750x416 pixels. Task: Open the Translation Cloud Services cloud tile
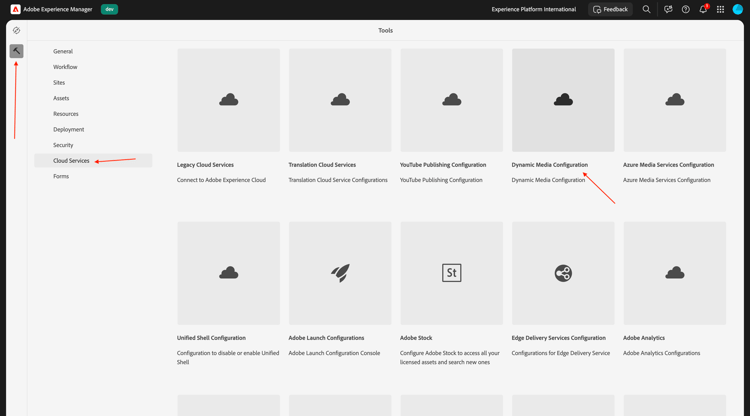click(340, 100)
